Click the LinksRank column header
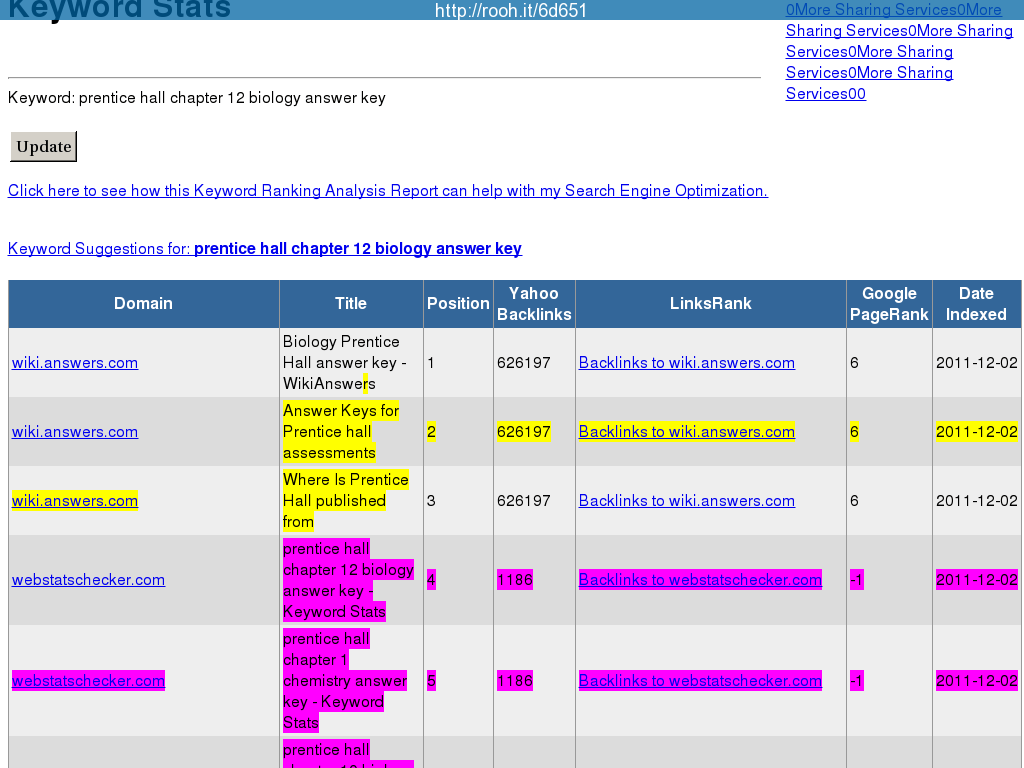The width and height of the screenshot is (1024, 768). pyautogui.click(x=710, y=304)
